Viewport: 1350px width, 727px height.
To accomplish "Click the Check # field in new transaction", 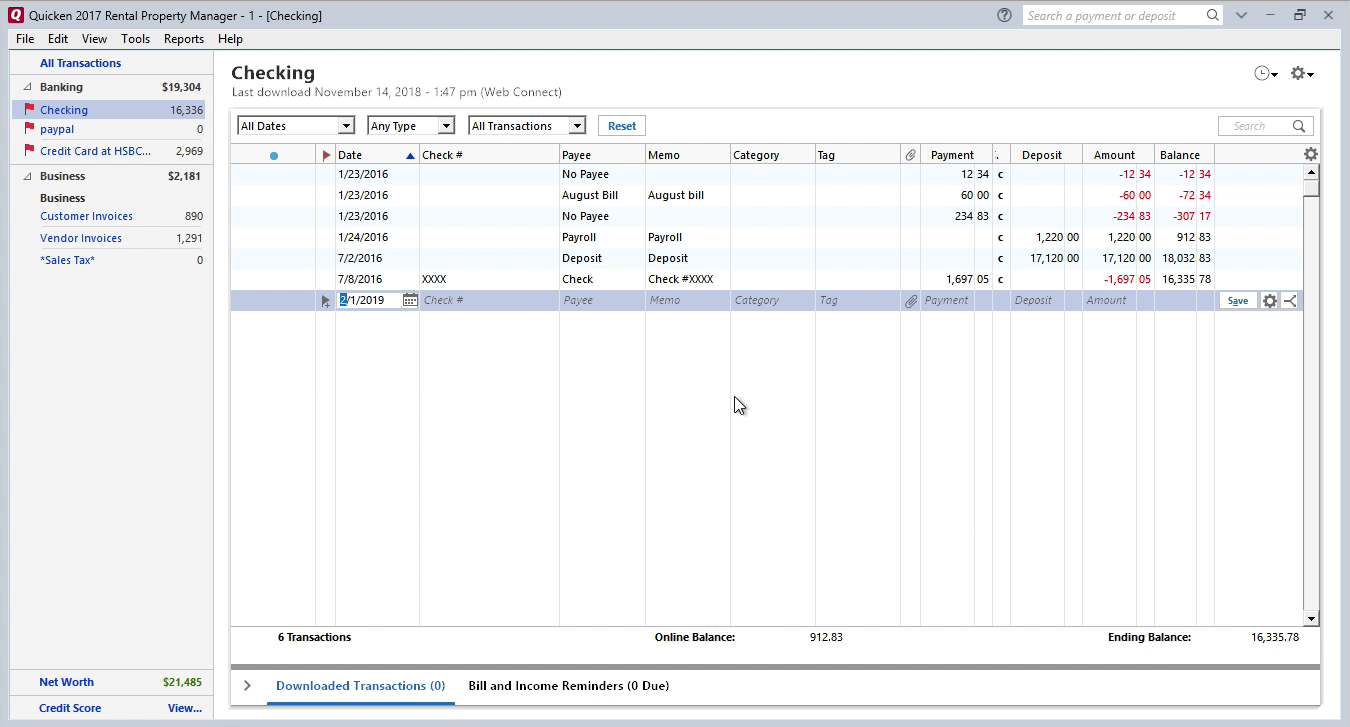I will (489, 300).
